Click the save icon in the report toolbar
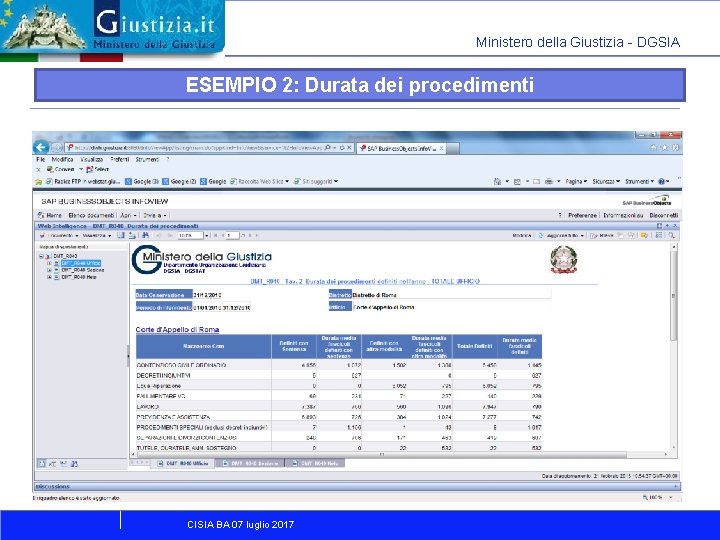 pyautogui.click(x=121, y=236)
